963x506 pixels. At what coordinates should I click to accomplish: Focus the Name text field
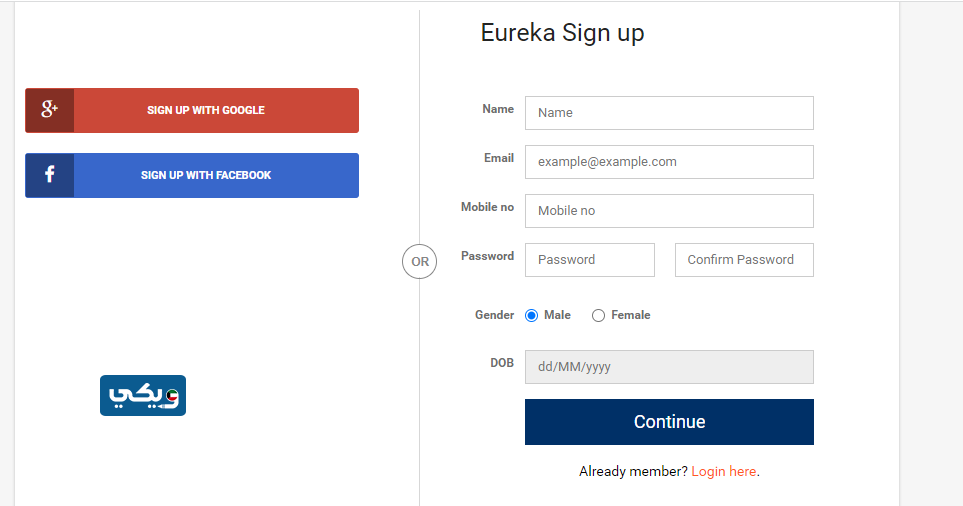point(669,113)
